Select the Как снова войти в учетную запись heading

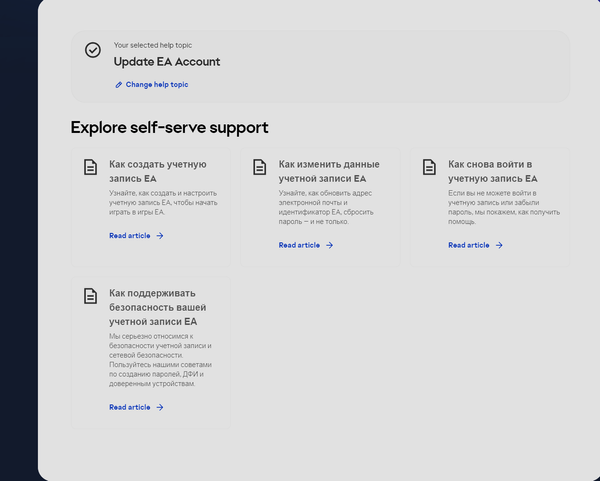[496, 170]
